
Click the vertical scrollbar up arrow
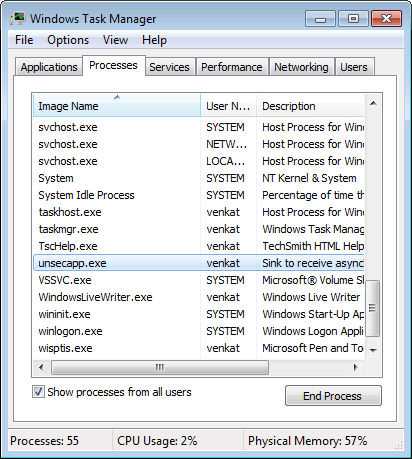pyautogui.click(x=373, y=103)
